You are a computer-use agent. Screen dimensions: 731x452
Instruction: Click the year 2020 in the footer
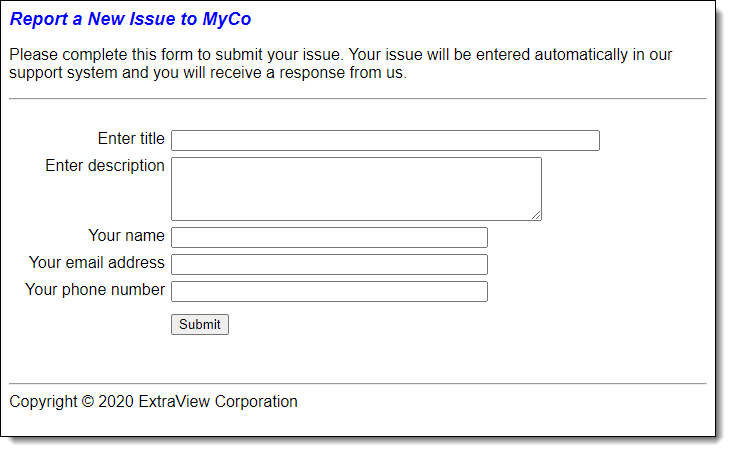(x=116, y=401)
